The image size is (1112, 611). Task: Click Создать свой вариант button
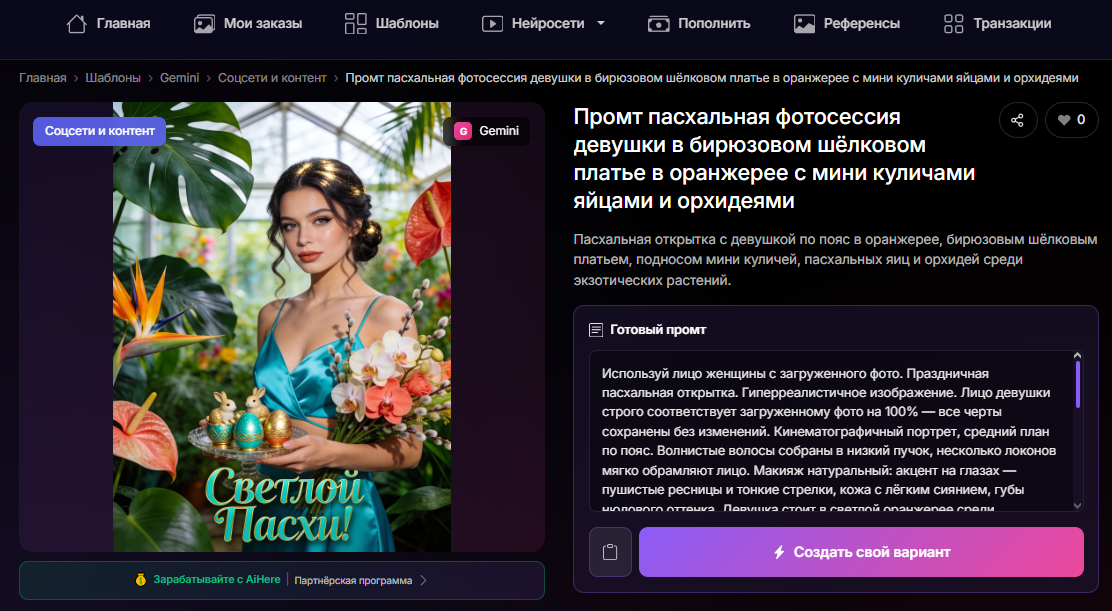tap(861, 552)
